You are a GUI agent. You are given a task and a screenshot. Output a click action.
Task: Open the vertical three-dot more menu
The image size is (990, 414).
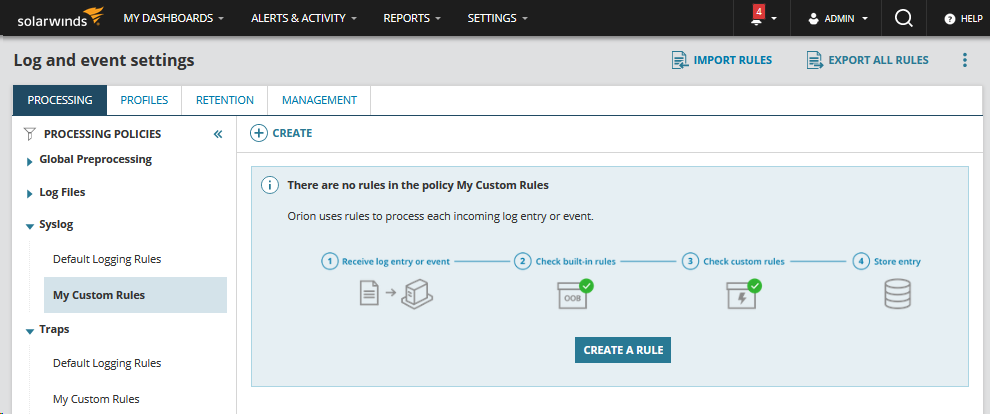(965, 60)
